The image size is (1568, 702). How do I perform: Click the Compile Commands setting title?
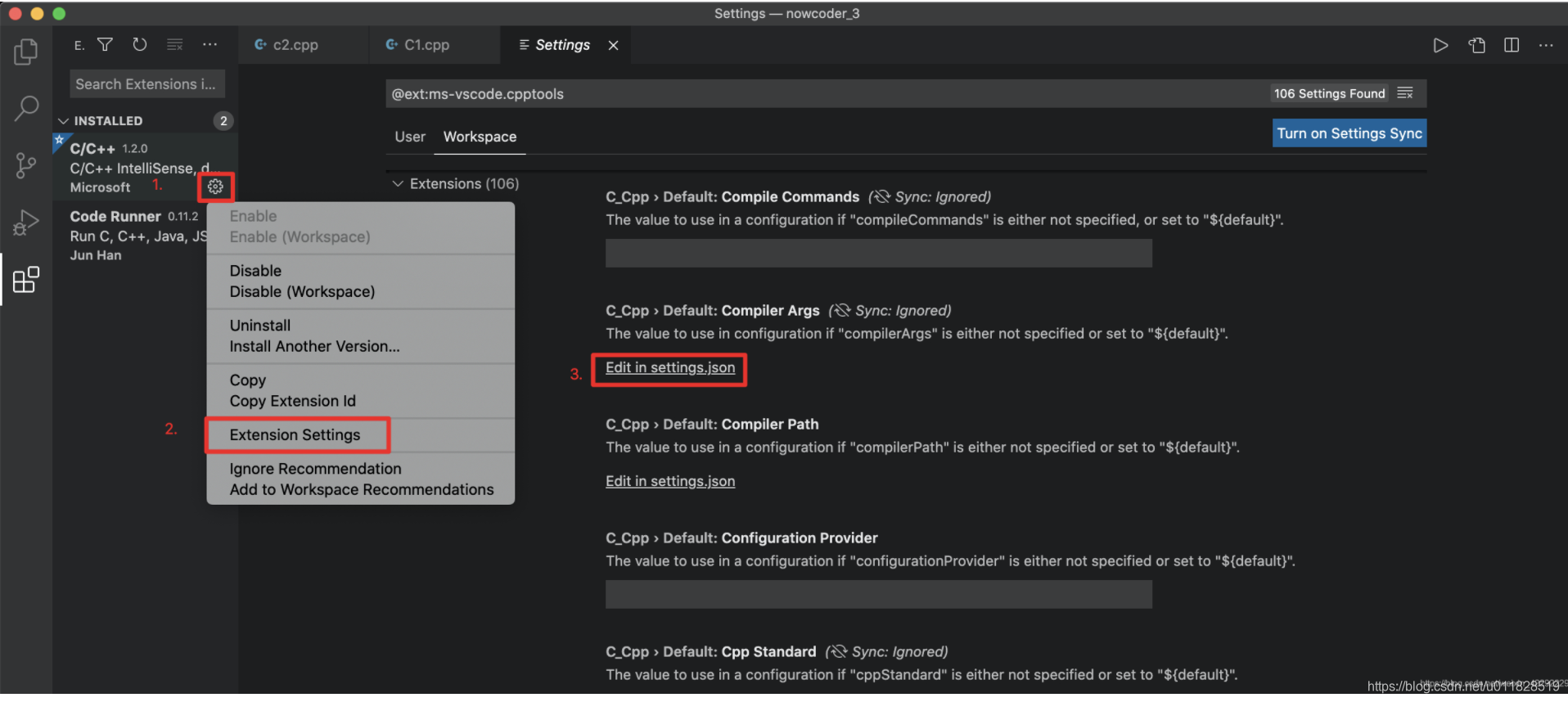732,196
